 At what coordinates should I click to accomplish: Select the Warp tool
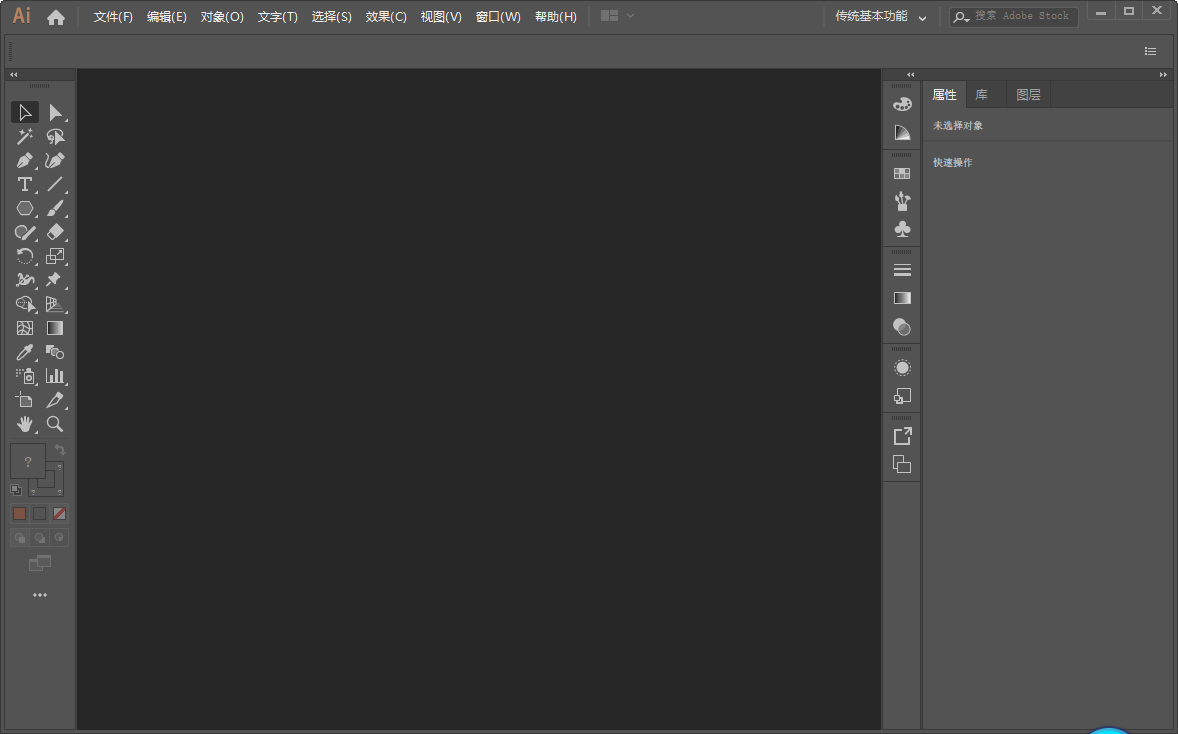tap(25, 280)
